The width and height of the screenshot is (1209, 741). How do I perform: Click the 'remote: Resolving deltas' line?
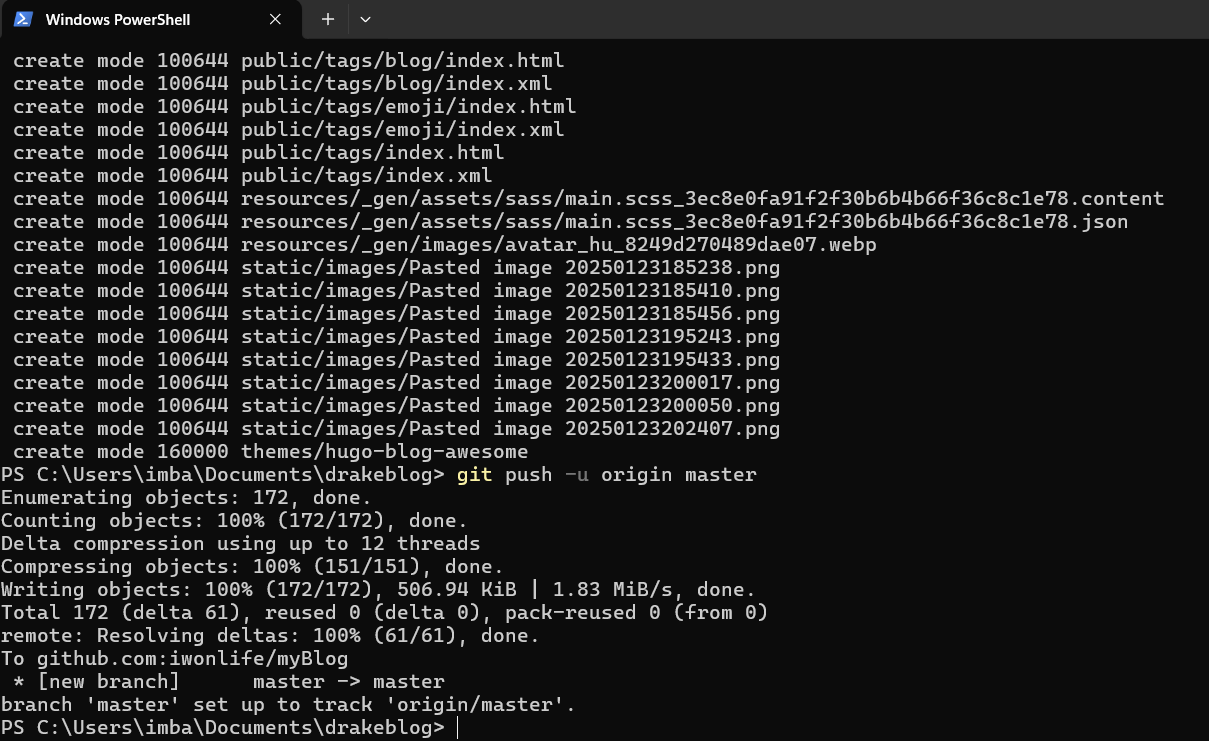click(x=270, y=636)
